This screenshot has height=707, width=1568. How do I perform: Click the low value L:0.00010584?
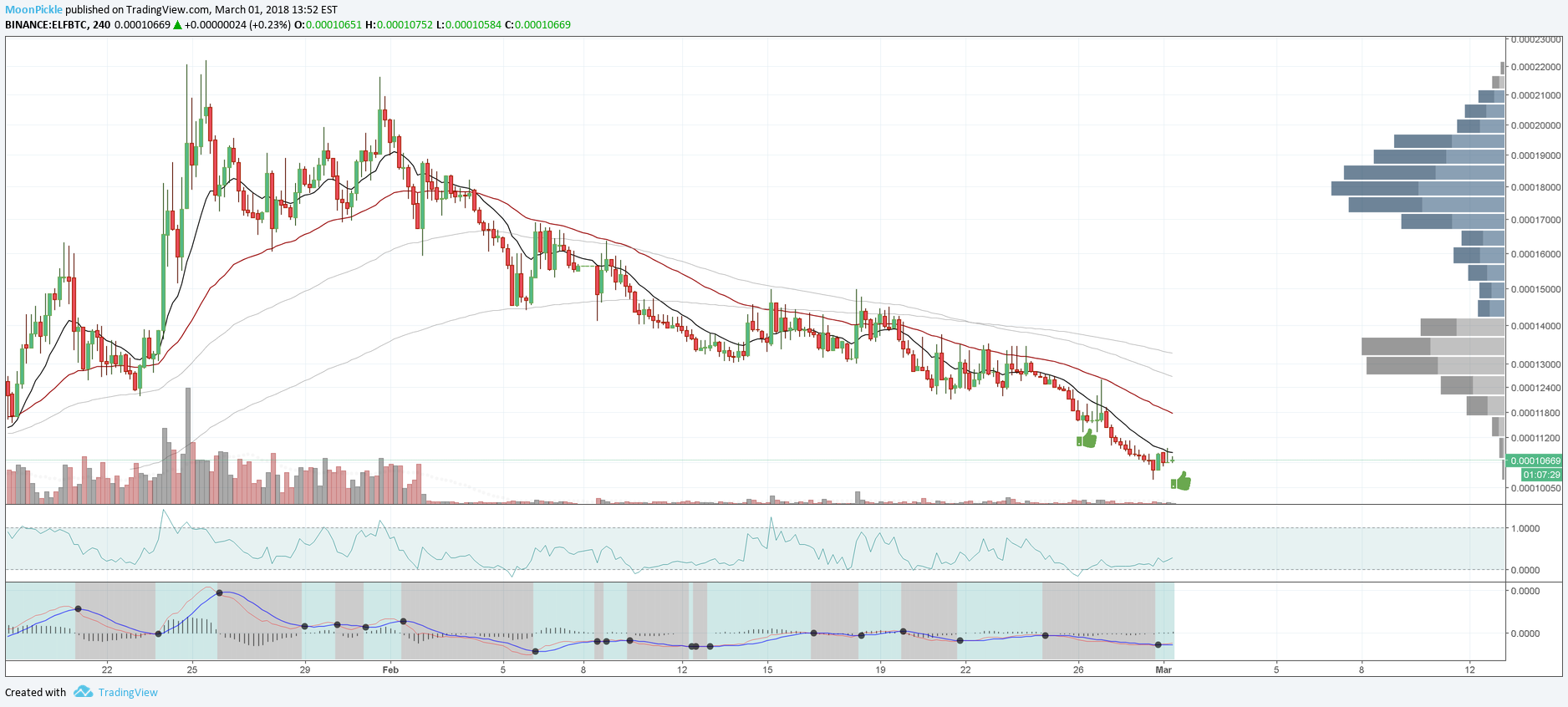click(x=468, y=25)
